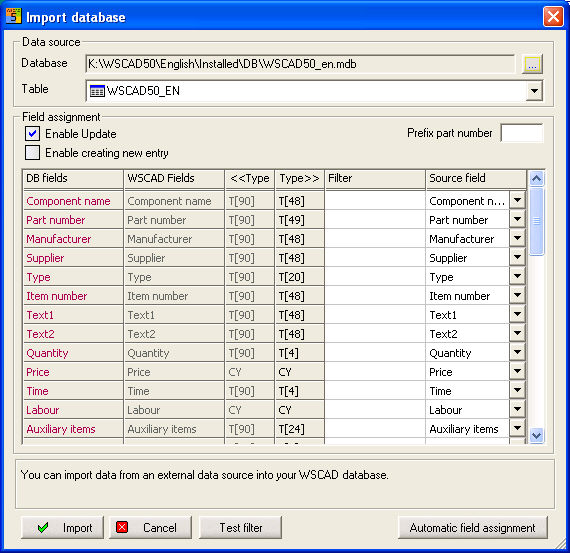The height and width of the screenshot is (553, 570).
Task: Open Source field dropdown for Quantity
Action: pos(517,352)
